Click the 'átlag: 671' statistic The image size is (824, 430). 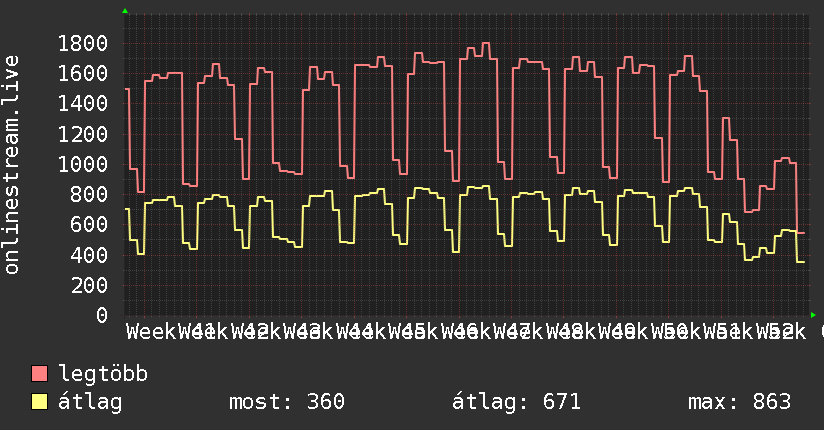click(517, 402)
